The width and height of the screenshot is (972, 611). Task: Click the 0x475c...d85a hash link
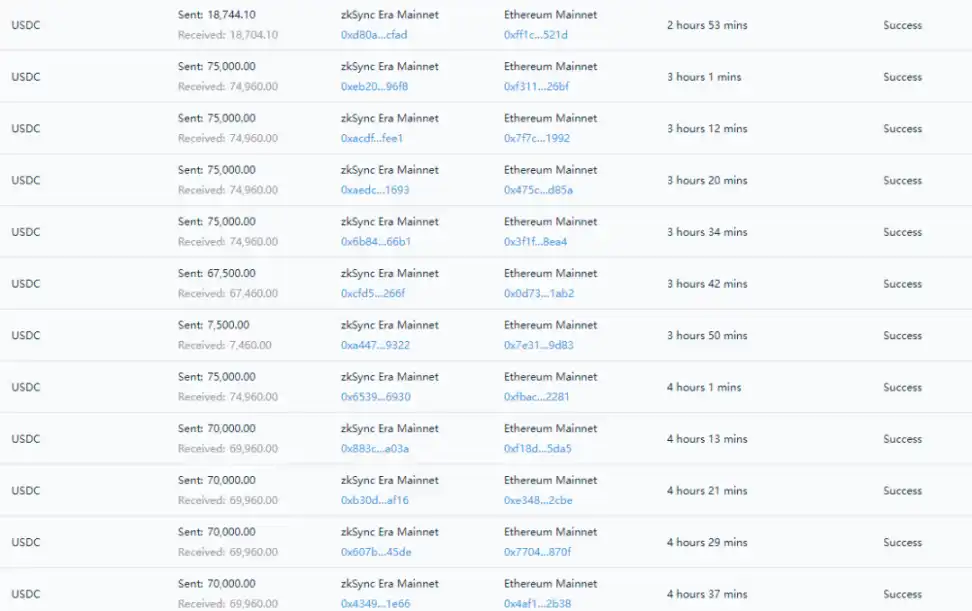[x=538, y=190]
